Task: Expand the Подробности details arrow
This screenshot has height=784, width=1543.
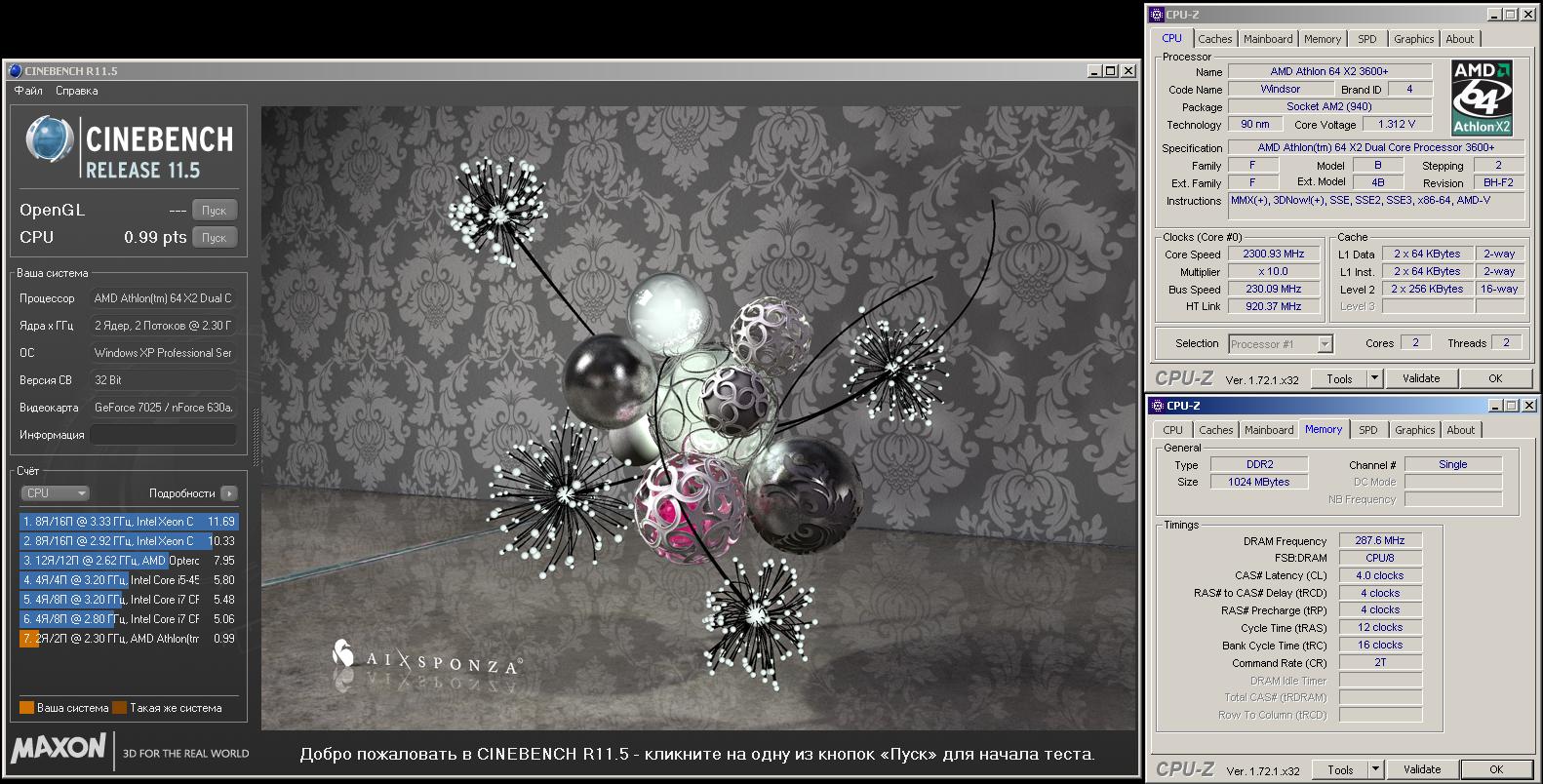Action: 229,493
